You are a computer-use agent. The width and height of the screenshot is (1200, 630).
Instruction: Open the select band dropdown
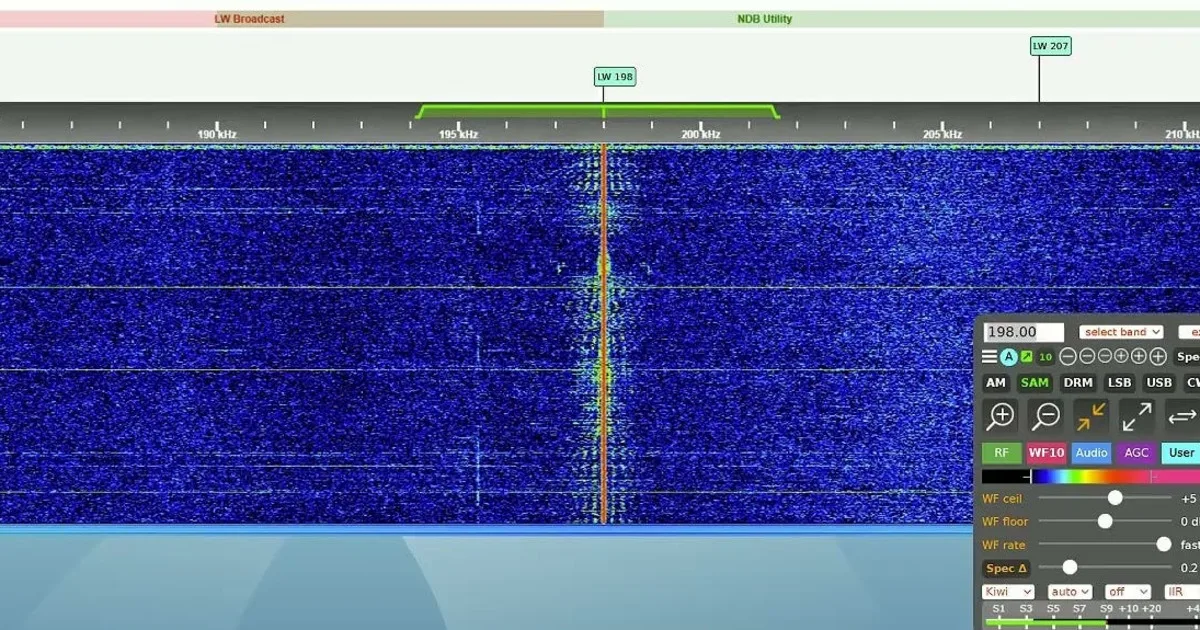tap(1121, 332)
